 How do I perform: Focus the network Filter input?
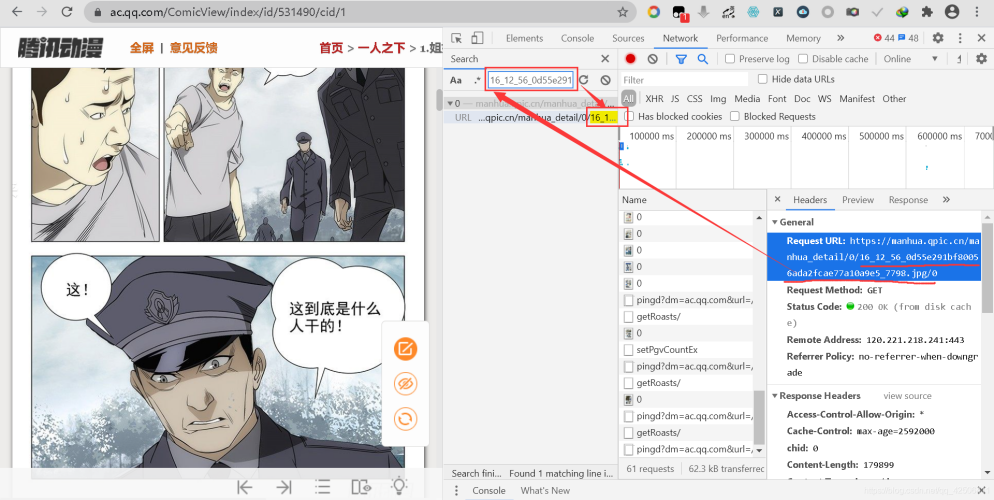click(684, 80)
